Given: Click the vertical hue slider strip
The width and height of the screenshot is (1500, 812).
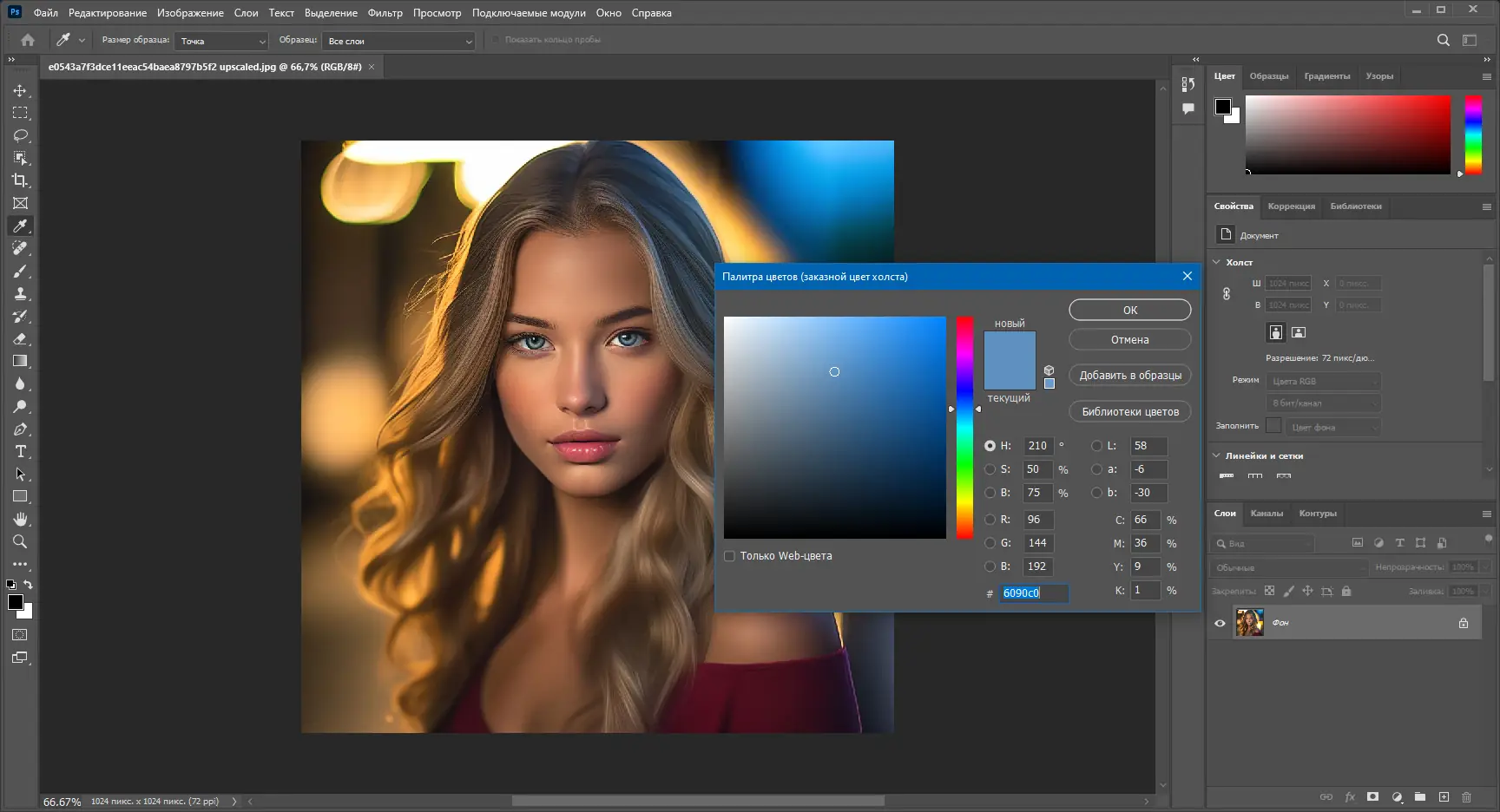Looking at the screenshot, I should tap(964, 427).
